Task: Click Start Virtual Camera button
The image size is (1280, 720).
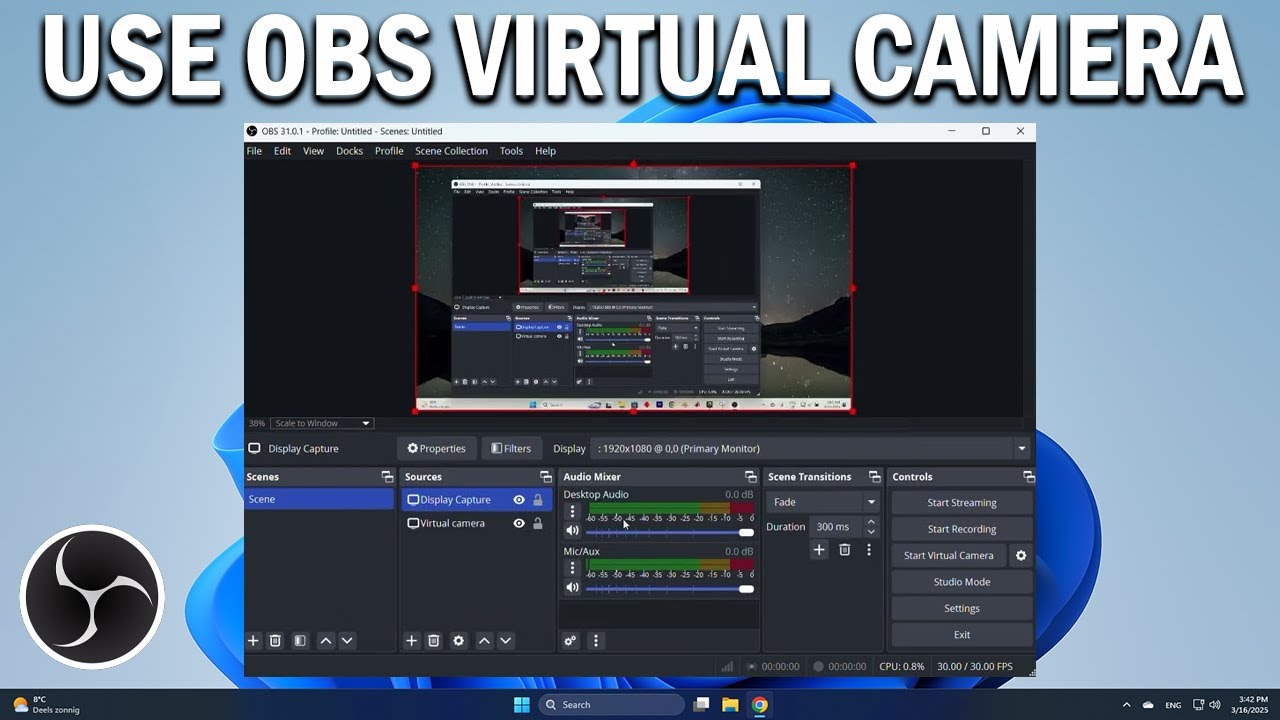Action: click(x=949, y=556)
